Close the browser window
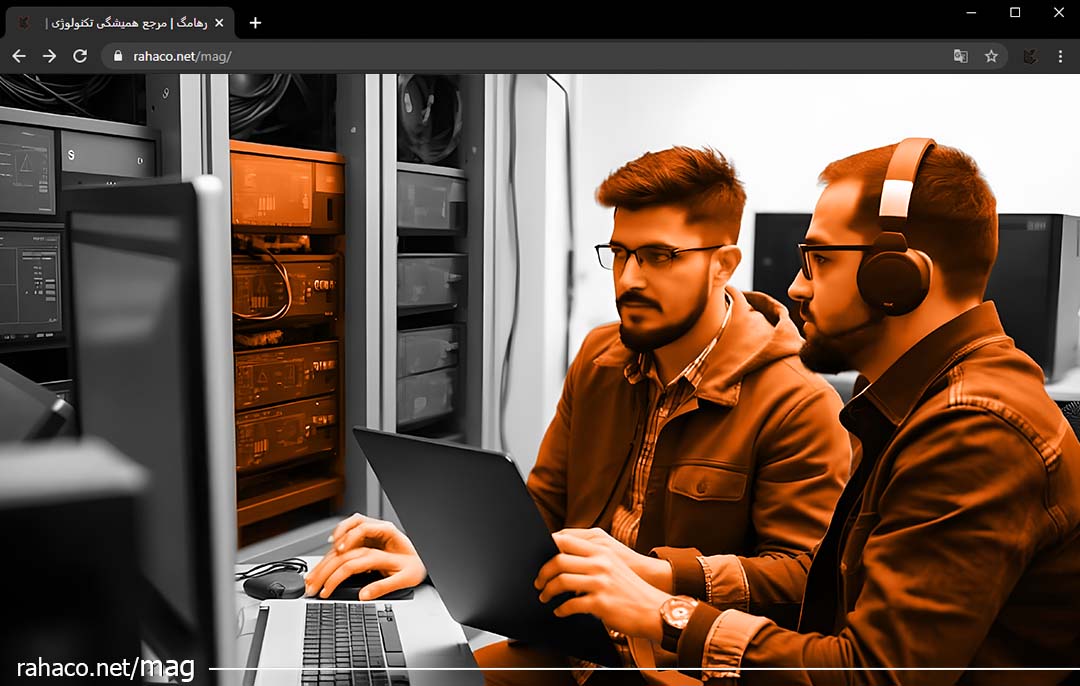The height and width of the screenshot is (686, 1080). tap(1059, 12)
